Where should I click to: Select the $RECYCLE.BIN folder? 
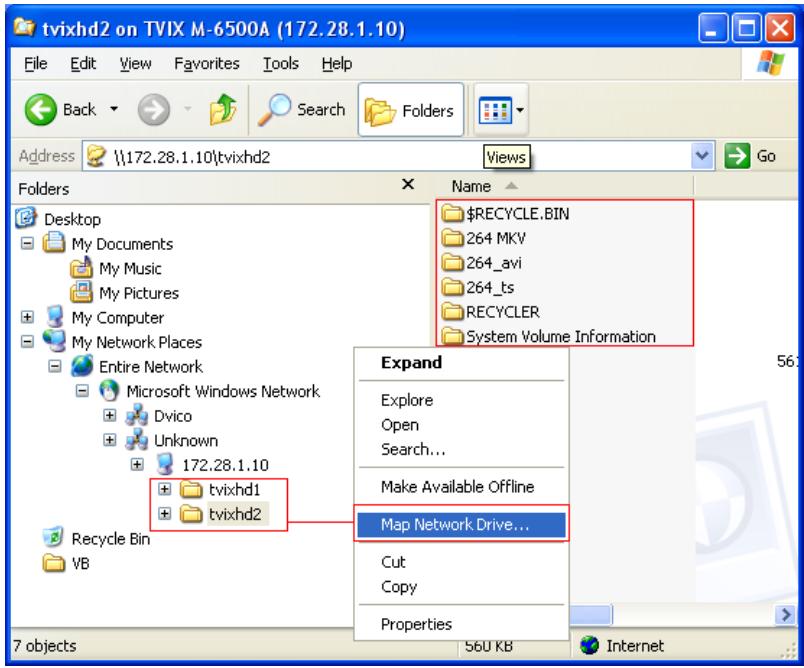tap(506, 213)
